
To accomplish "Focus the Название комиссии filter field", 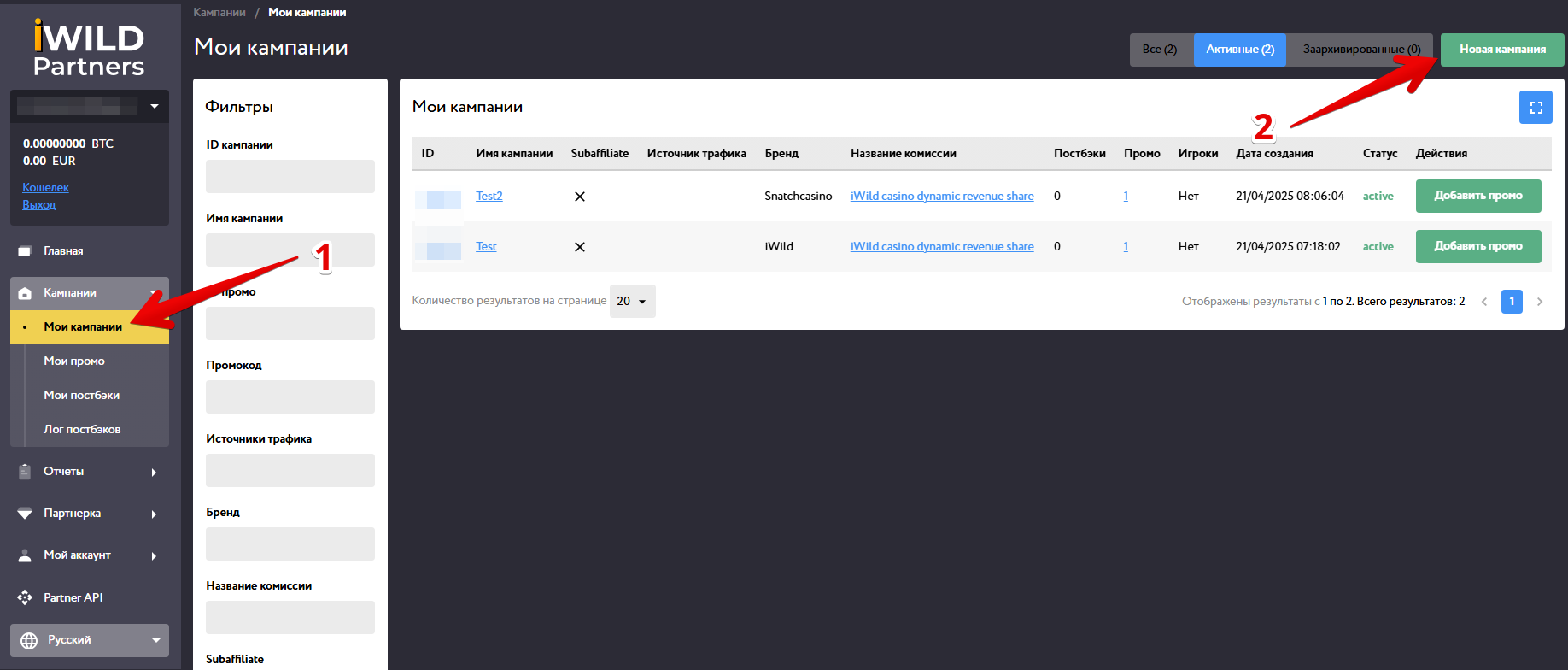I will [290, 617].
